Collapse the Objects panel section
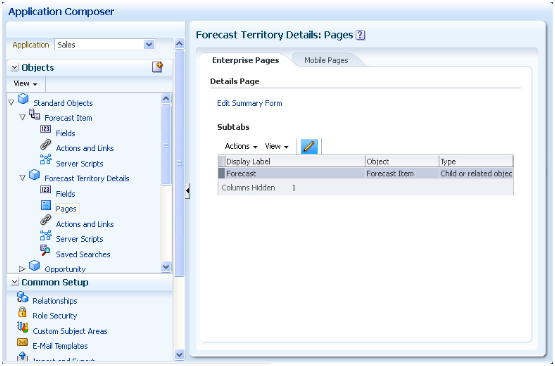Viewport: 555px width, 366px height. coord(15,67)
